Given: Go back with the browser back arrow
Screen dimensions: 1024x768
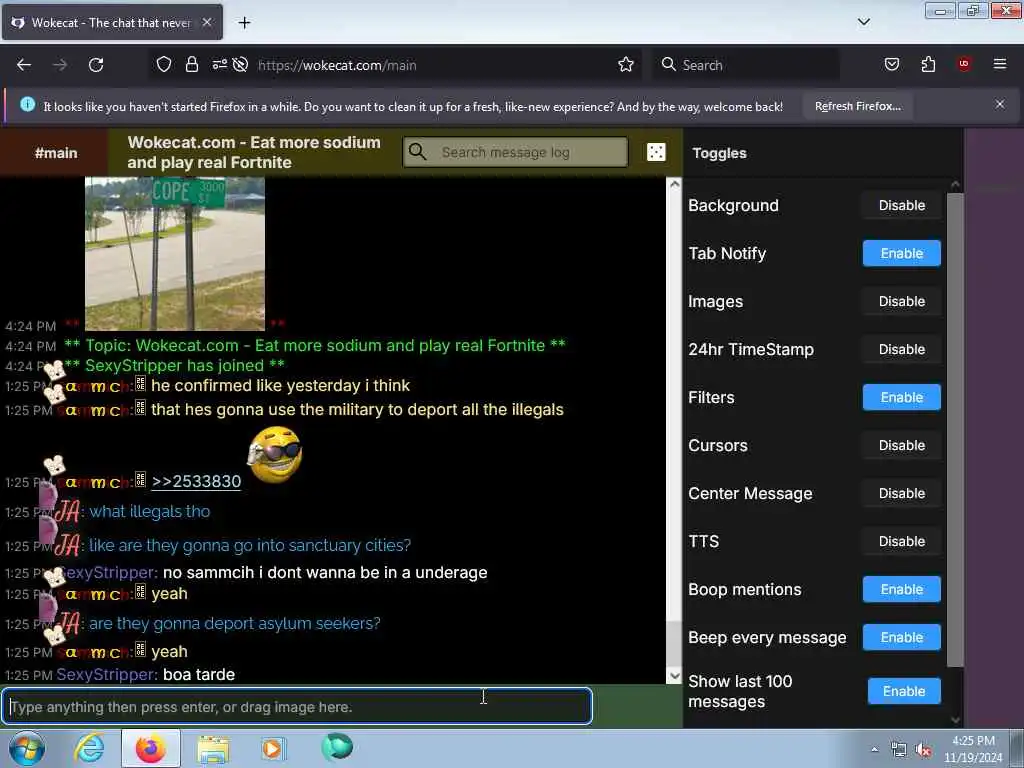Looking at the screenshot, I should pos(24,65).
